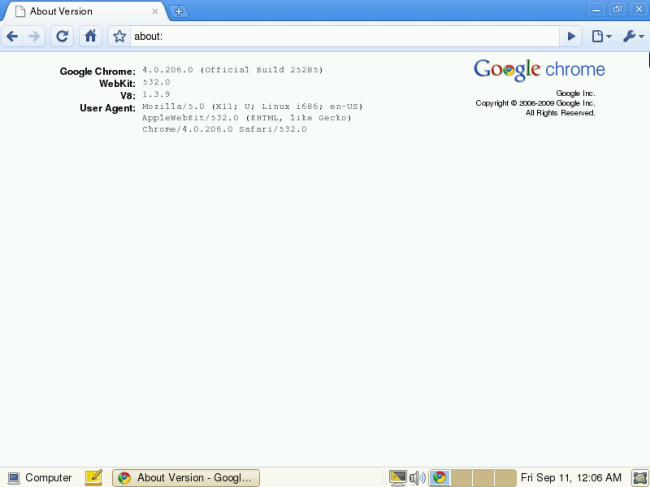
Task: Switch to About Version taskbar window button
Action: click(x=186, y=478)
